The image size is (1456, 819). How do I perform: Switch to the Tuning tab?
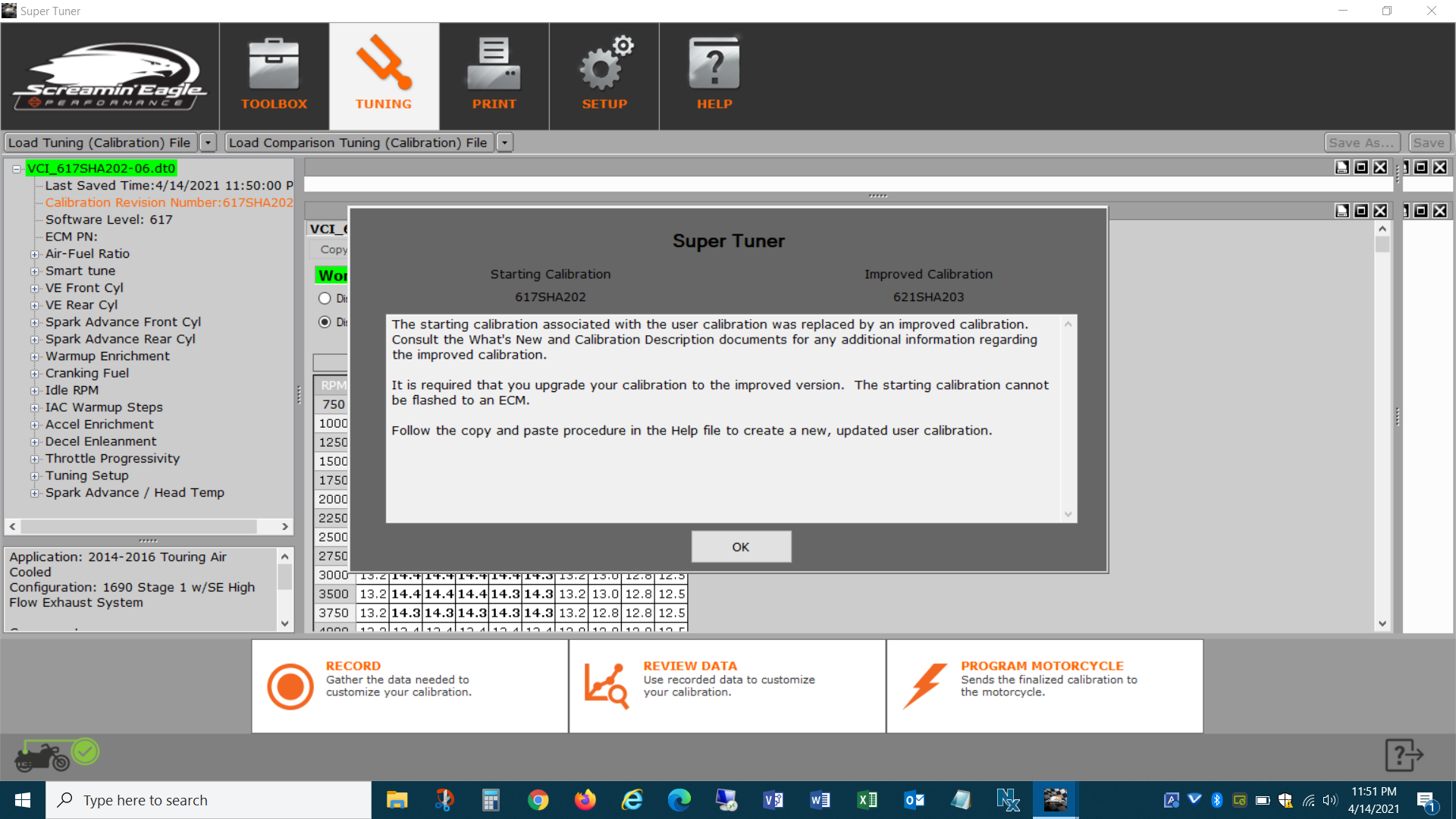[x=384, y=76]
